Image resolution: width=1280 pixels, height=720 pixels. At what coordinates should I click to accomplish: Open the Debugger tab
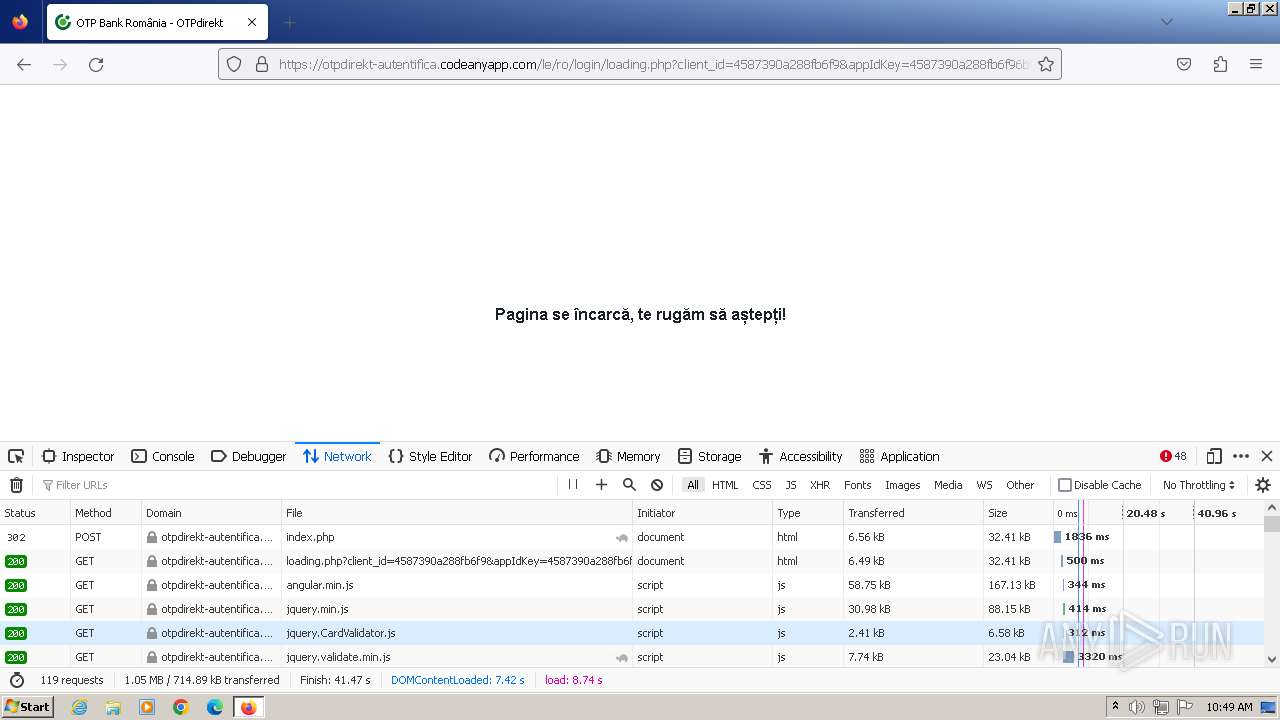249,456
